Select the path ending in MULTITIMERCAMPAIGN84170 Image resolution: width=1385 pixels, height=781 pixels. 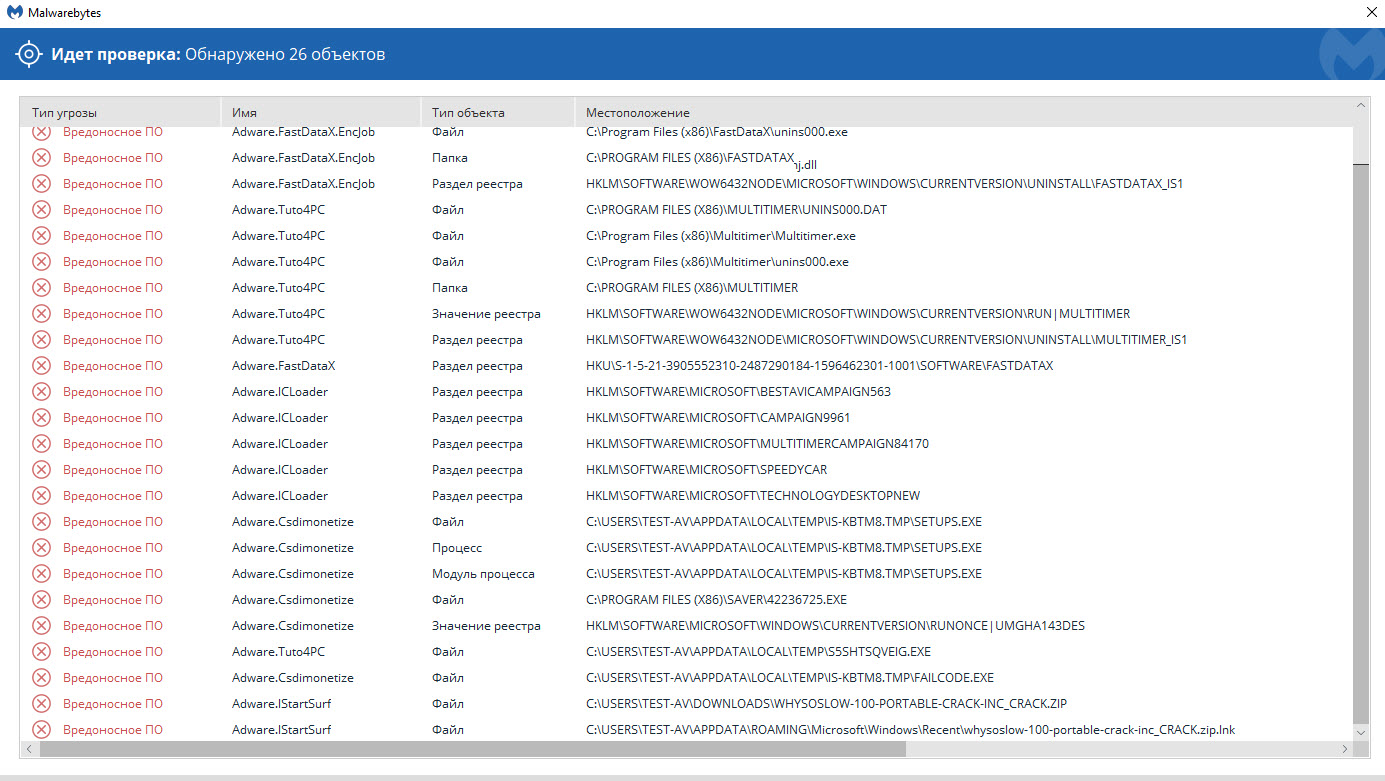tap(757, 444)
